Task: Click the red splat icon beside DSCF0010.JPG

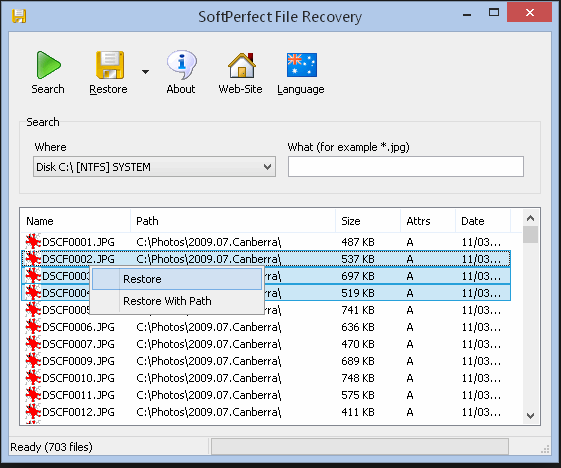Action: (x=33, y=378)
